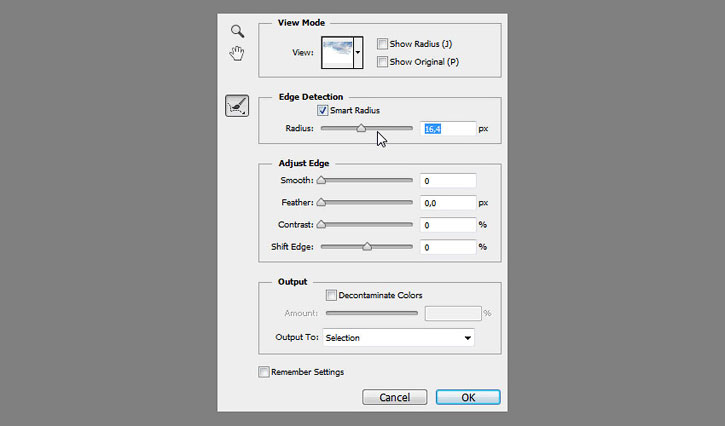Click the Shift Edge: label text
The image size is (725, 426).
pos(292,247)
